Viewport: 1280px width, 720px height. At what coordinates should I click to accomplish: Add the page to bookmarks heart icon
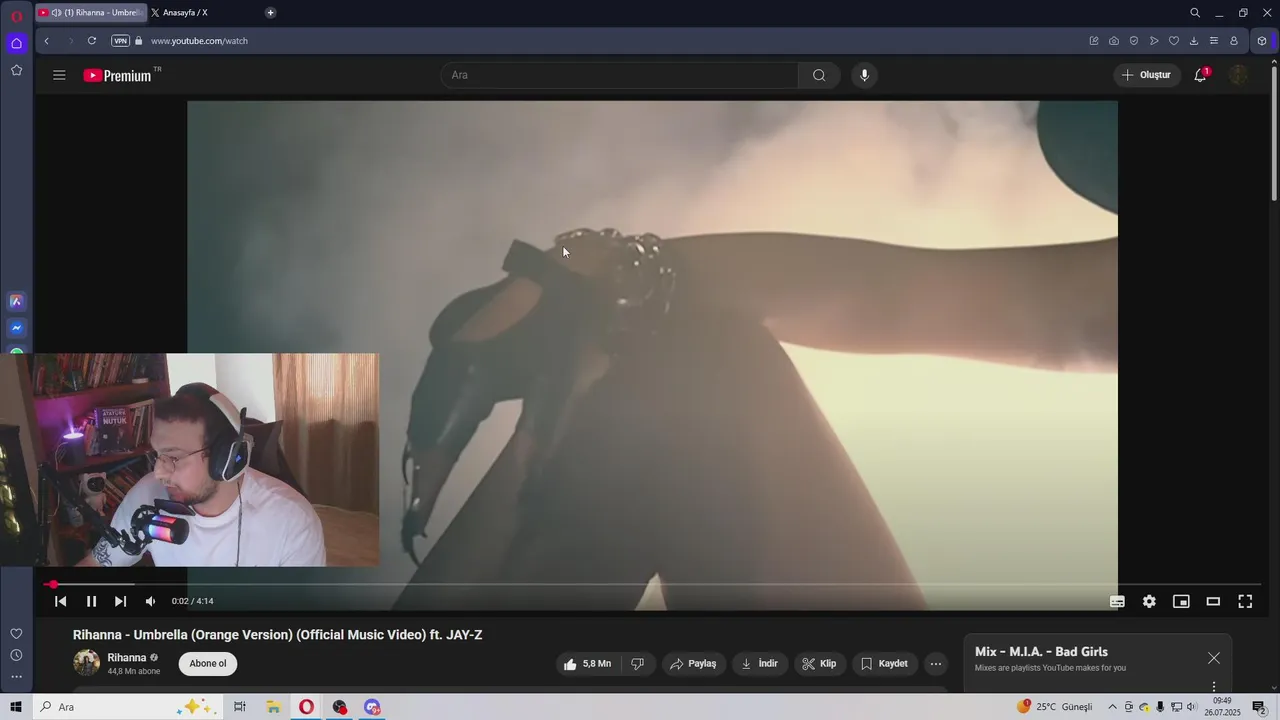coord(1174,41)
